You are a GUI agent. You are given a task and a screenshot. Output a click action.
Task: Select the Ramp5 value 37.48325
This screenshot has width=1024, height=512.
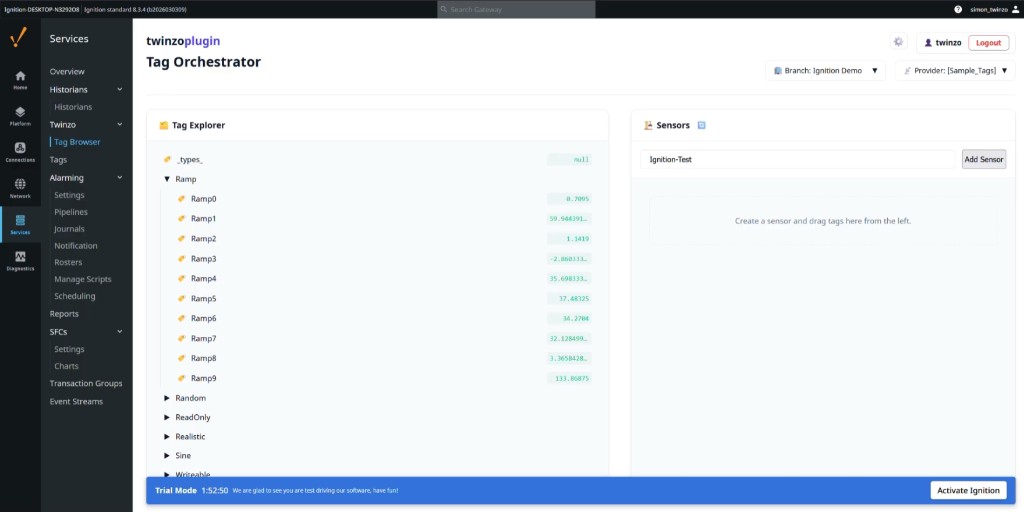pos(569,298)
